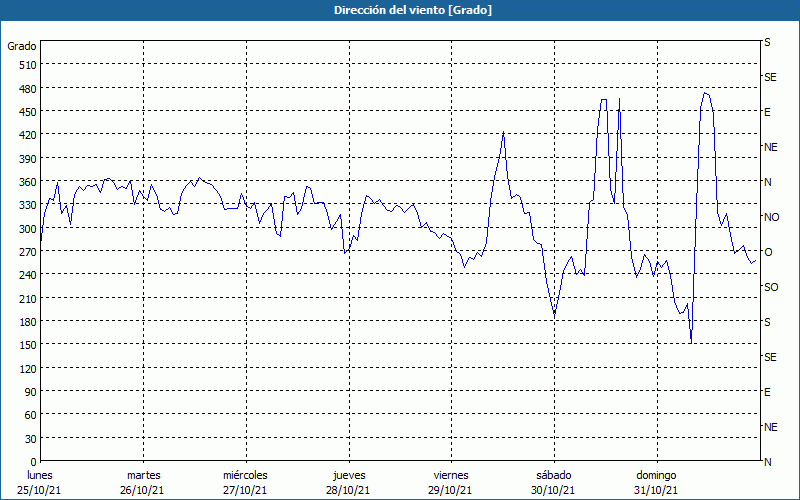Select the 90 degree axis label

tap(31, 392)
